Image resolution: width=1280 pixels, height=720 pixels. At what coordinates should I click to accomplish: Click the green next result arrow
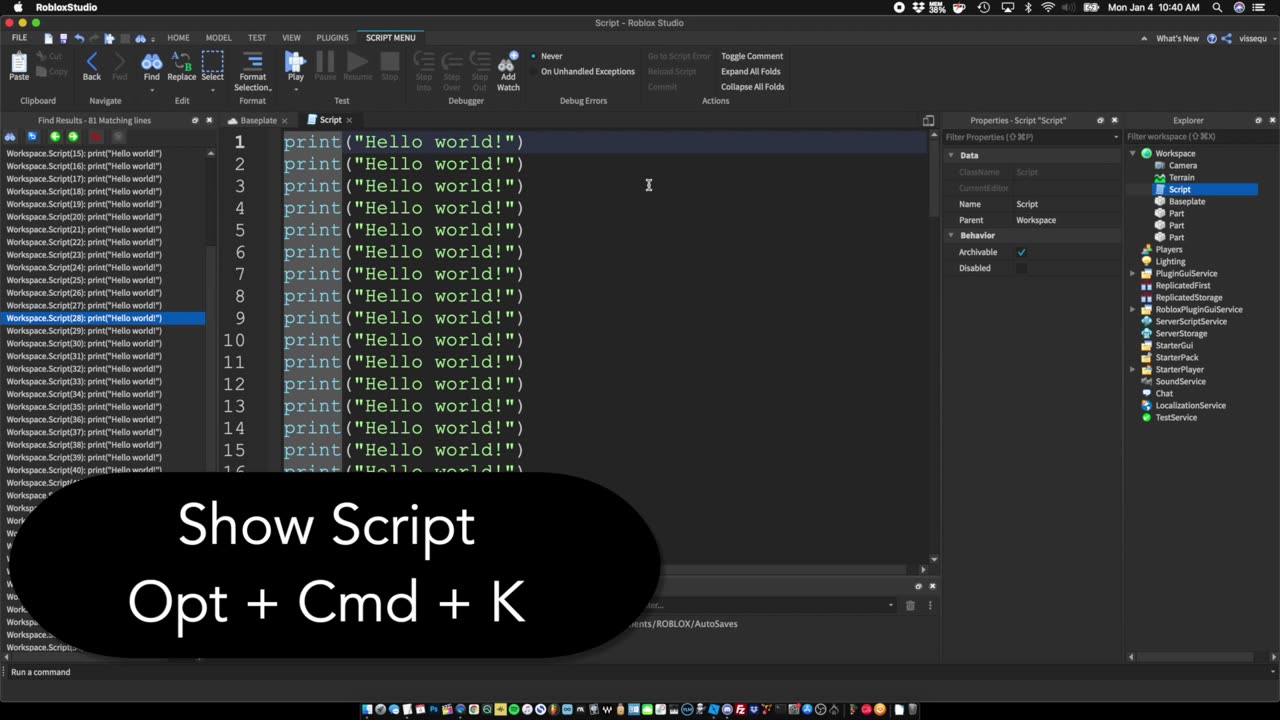click(x=73, y=136)
